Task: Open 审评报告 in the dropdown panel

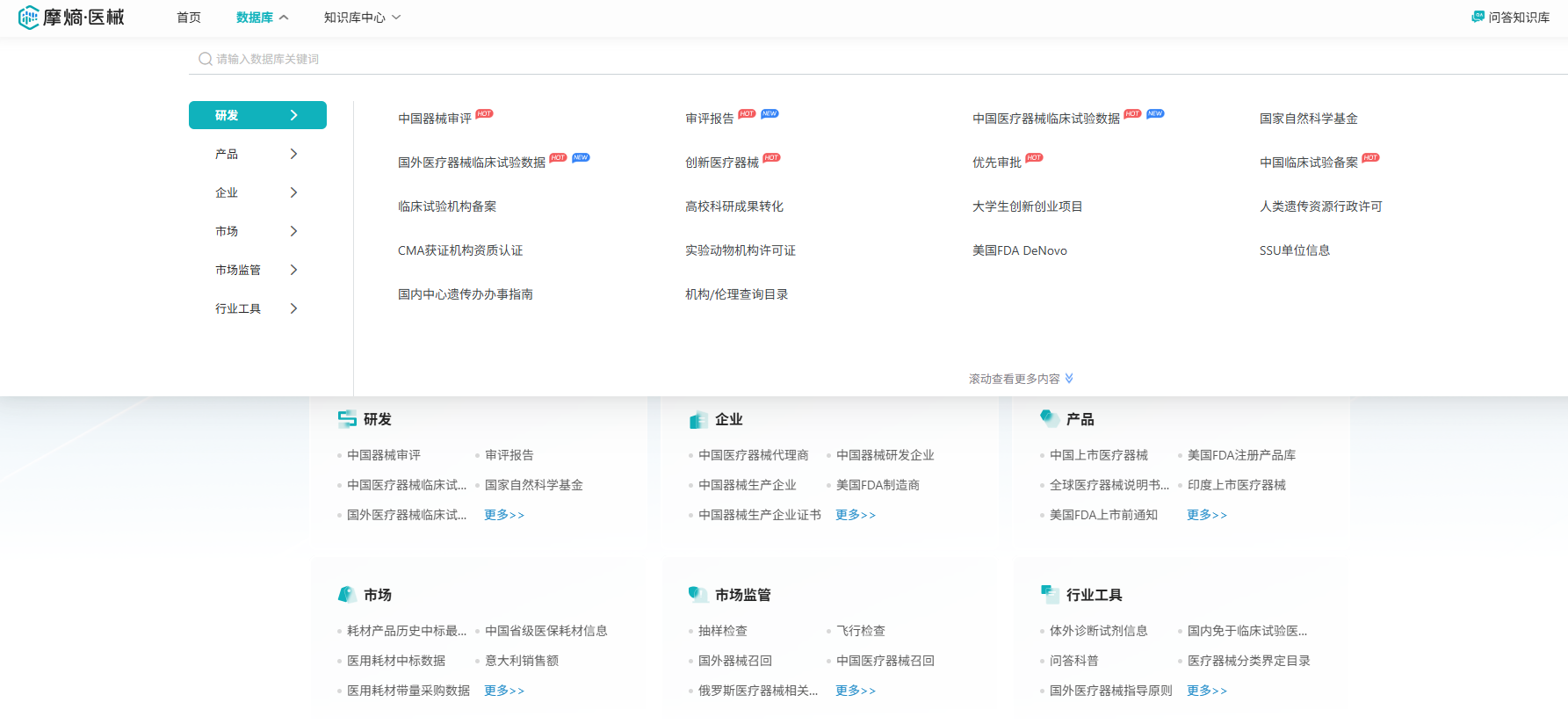Action: [x=710, y=119]
